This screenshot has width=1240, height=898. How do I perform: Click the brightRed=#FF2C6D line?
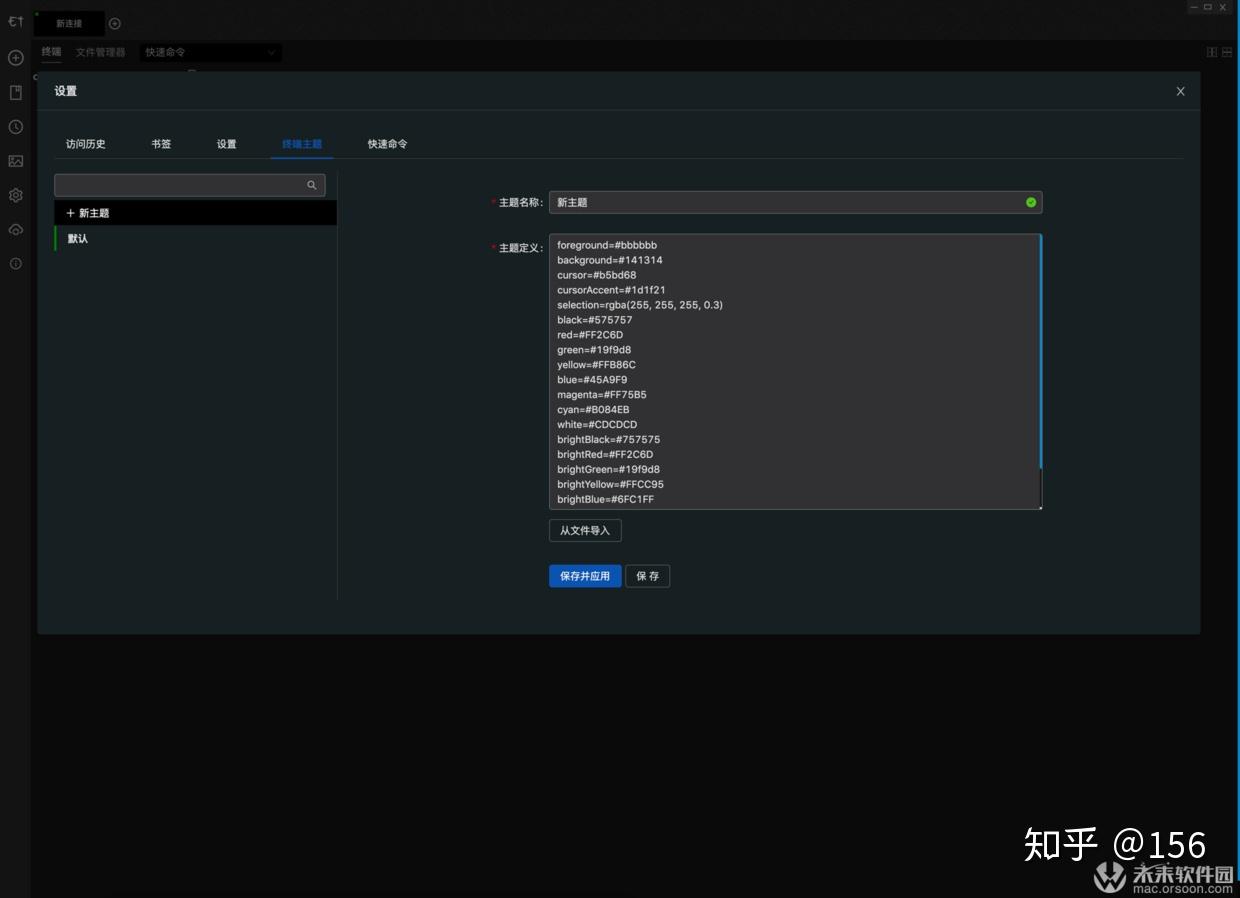(605, 455)
